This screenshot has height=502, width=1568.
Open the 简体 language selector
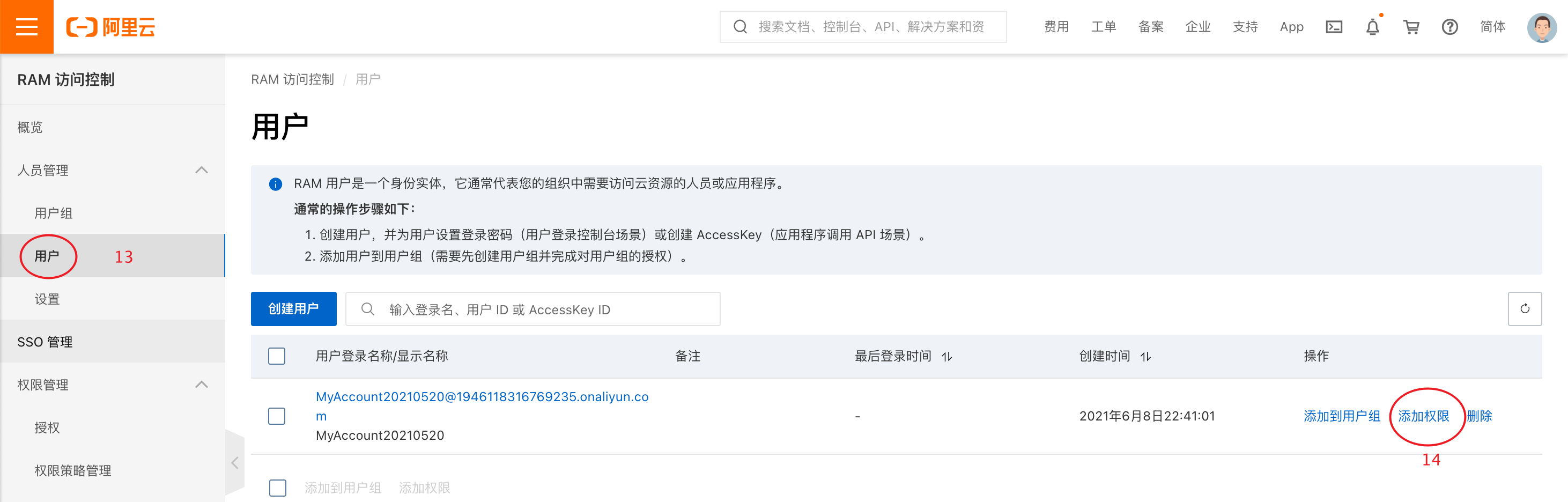pos(1492,27)
